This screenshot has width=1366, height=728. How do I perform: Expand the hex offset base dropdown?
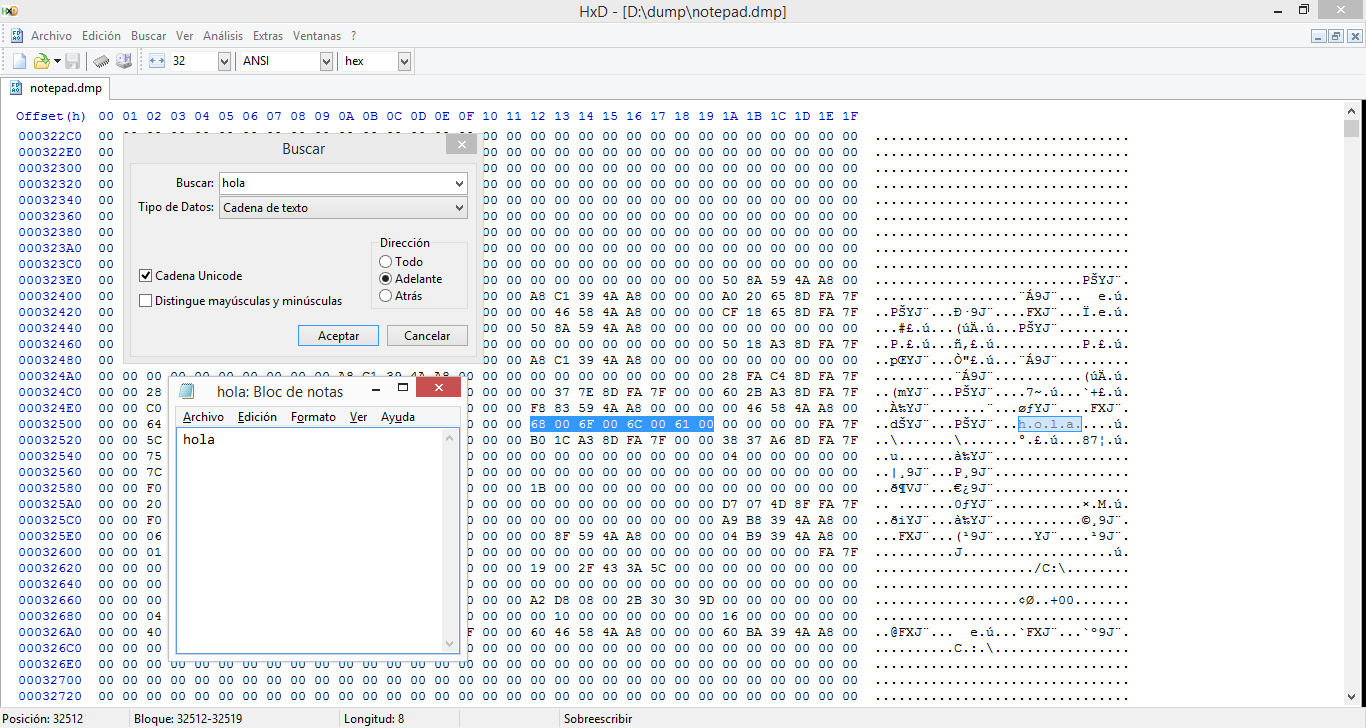tap(404, 61)
